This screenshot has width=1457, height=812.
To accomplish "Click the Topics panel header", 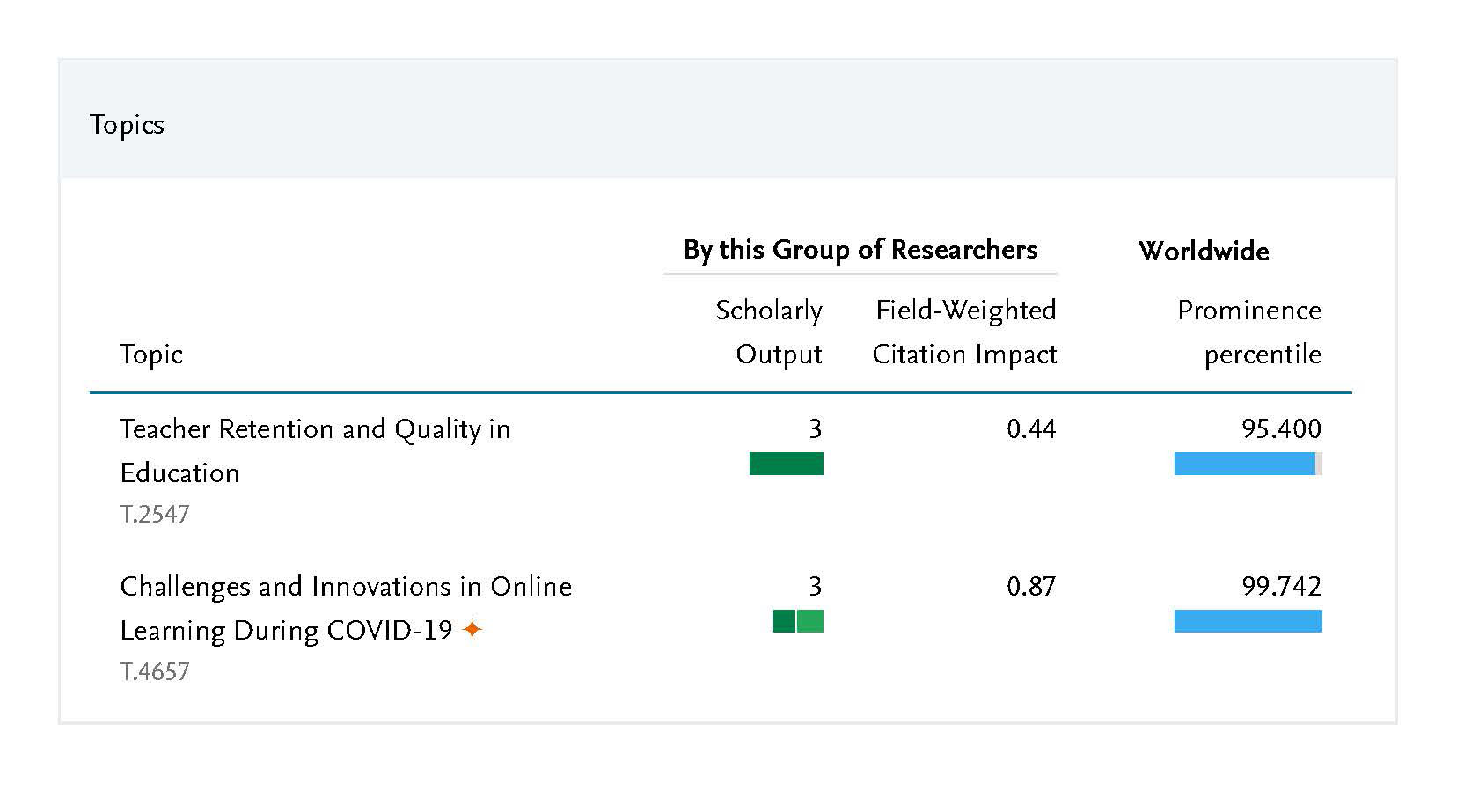I will [x=127, y=125].
